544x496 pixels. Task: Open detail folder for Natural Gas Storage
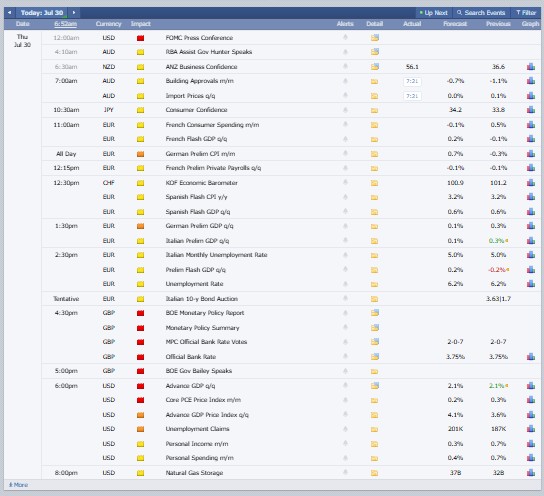coord(374,473)
